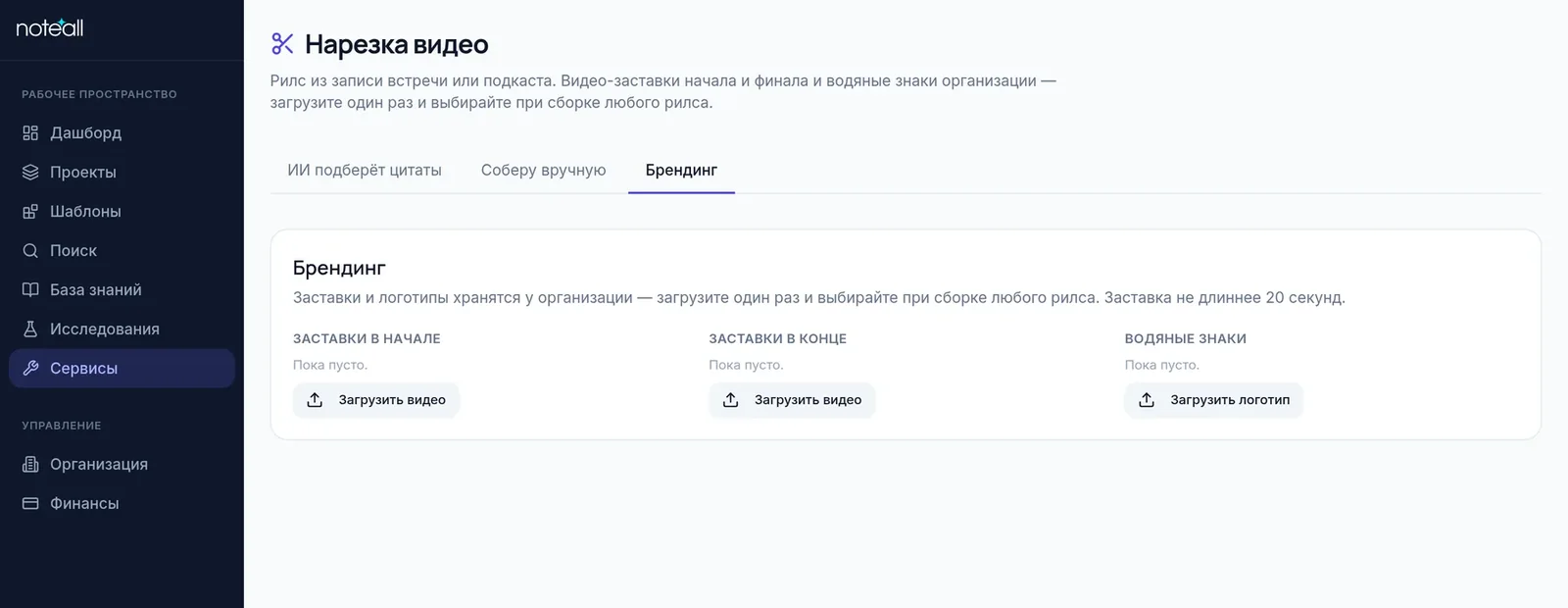Image resolution: width=1568 pixels, height=608 pixels.
Task: Click the Исследования flask icon
Action: coord(30,329)
